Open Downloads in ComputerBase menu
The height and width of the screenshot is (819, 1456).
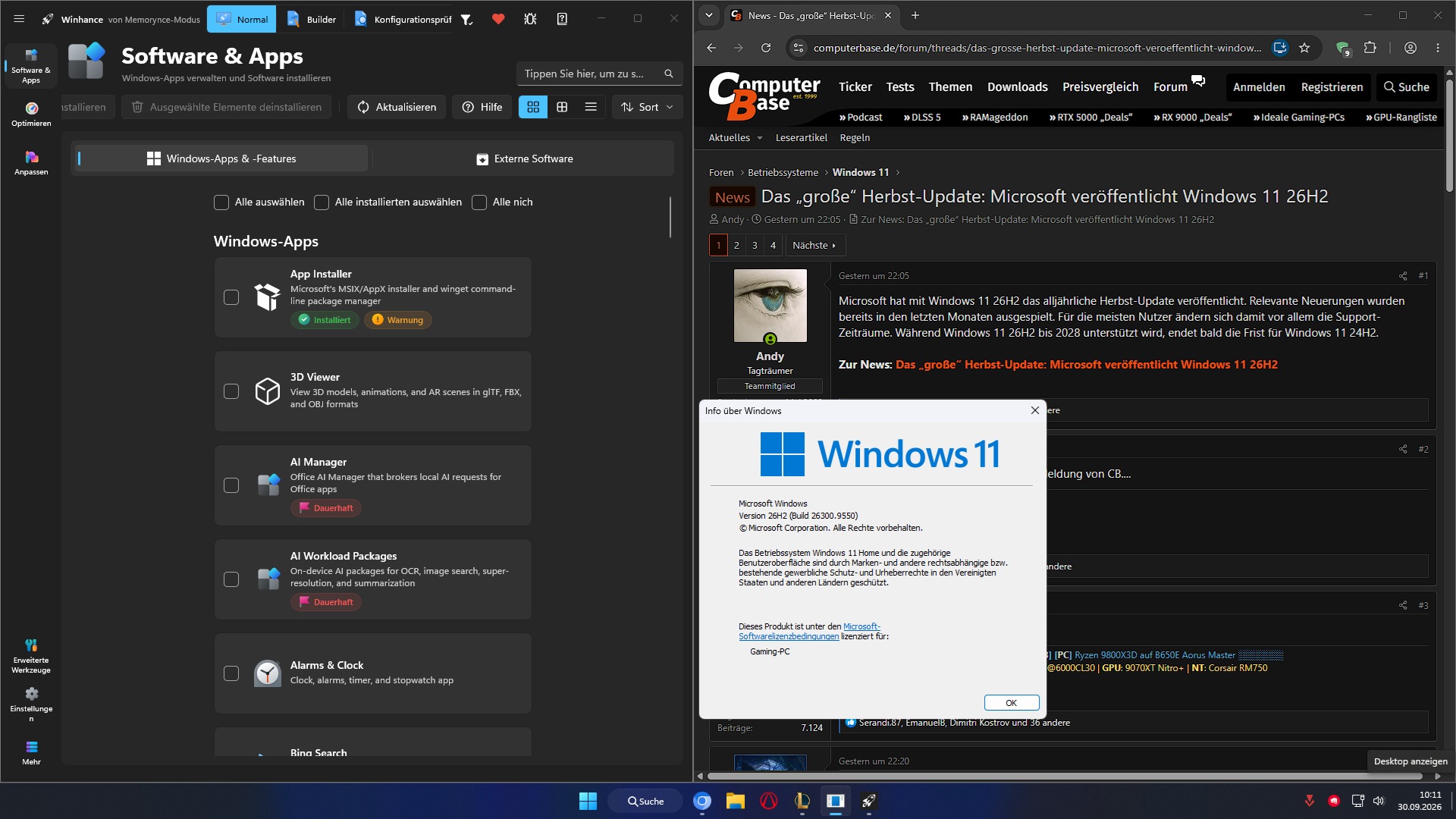pyautogui.click(x=1018, y=87)
